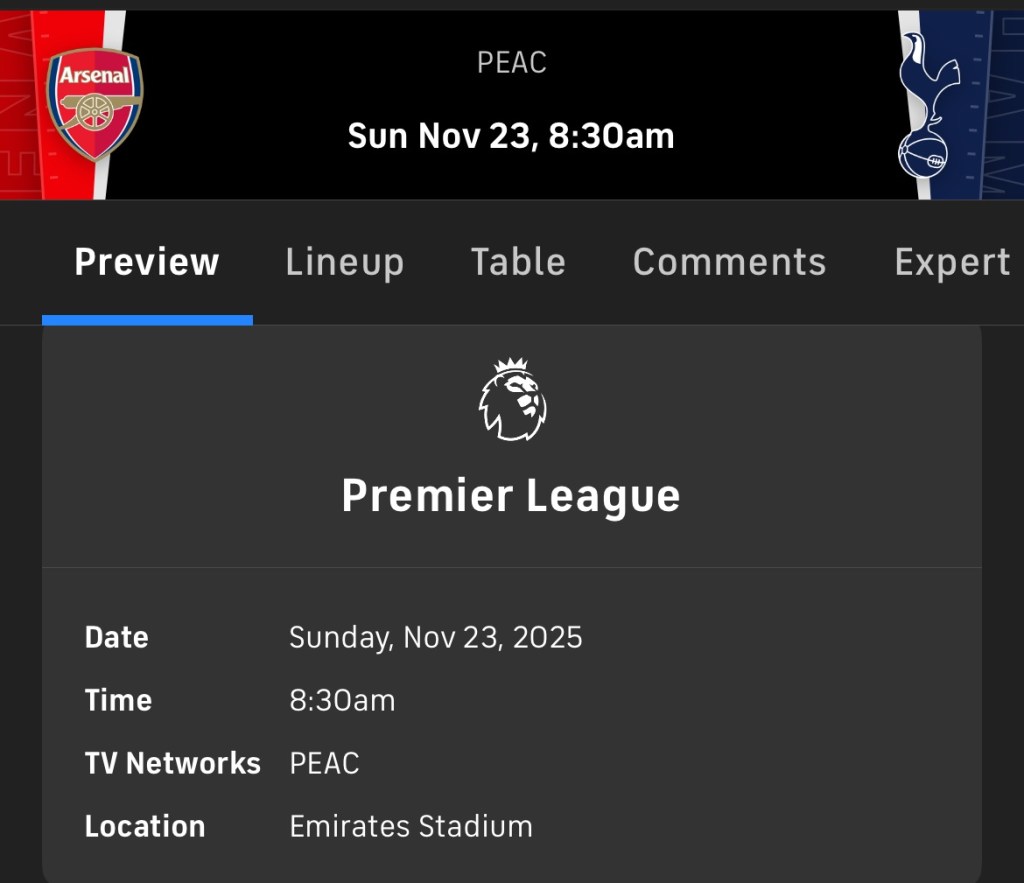Open the Table tab
This screenshot has height=883, width=1024.
pos(518,262)
